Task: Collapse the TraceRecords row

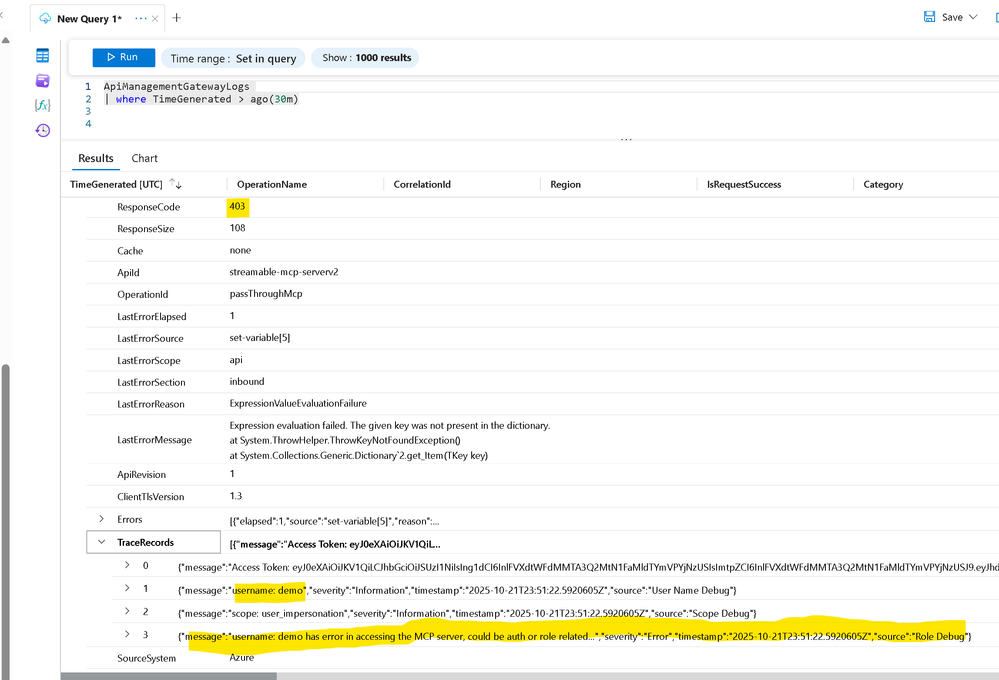Action: click(x=101, y=542)
